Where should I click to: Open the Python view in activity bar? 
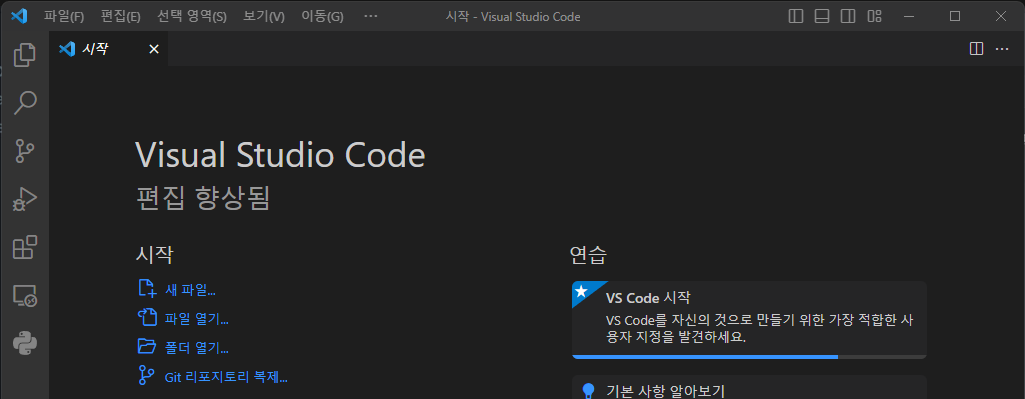(25, 343)
